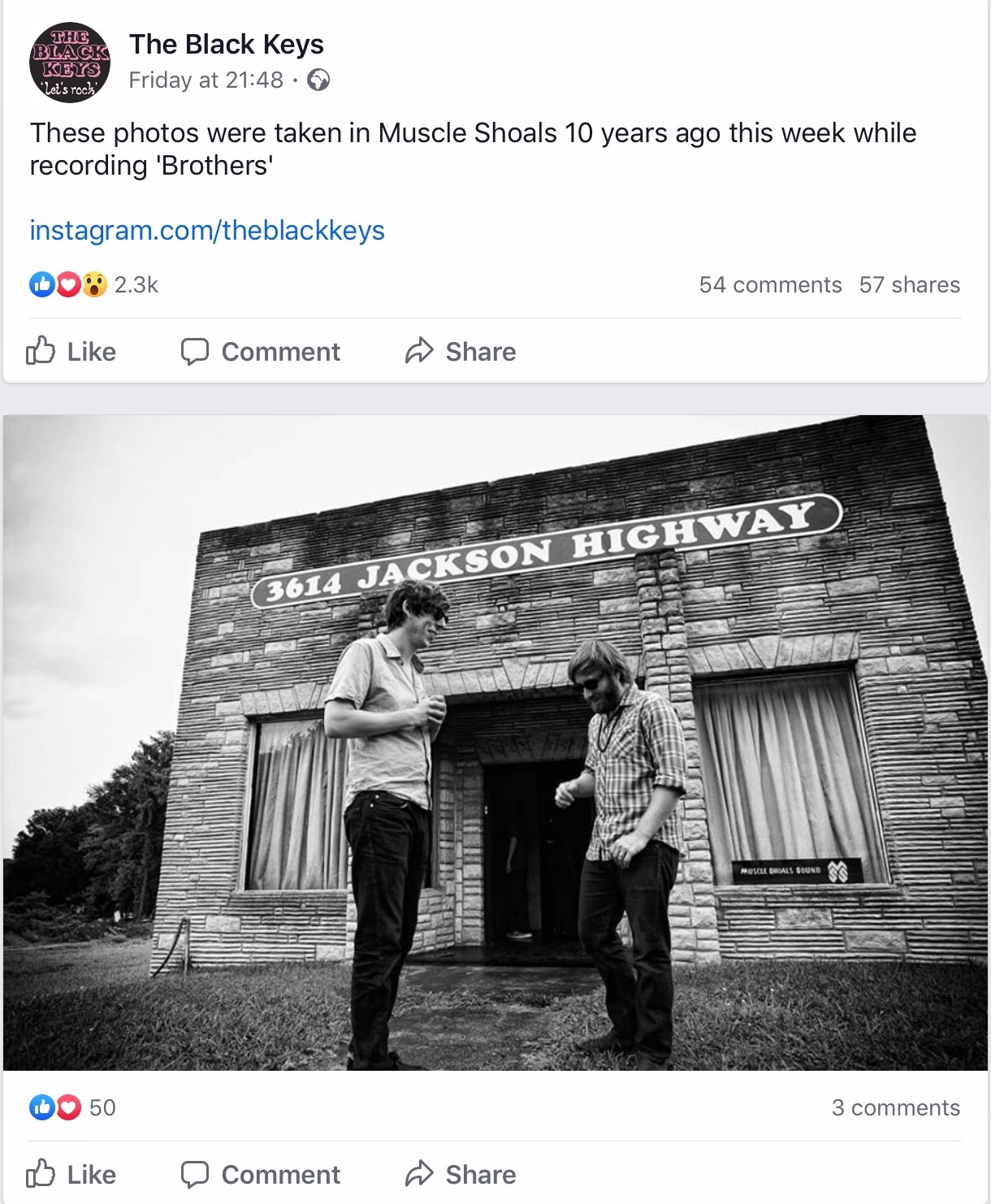Like the Jackson Highway photo
Viewport: 991px width, 1204px height.
[x=71, y=1175]
